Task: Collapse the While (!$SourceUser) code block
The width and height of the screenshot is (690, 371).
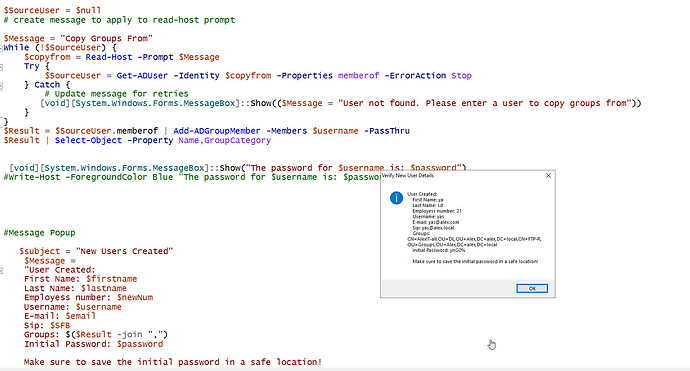Action: 1,48
